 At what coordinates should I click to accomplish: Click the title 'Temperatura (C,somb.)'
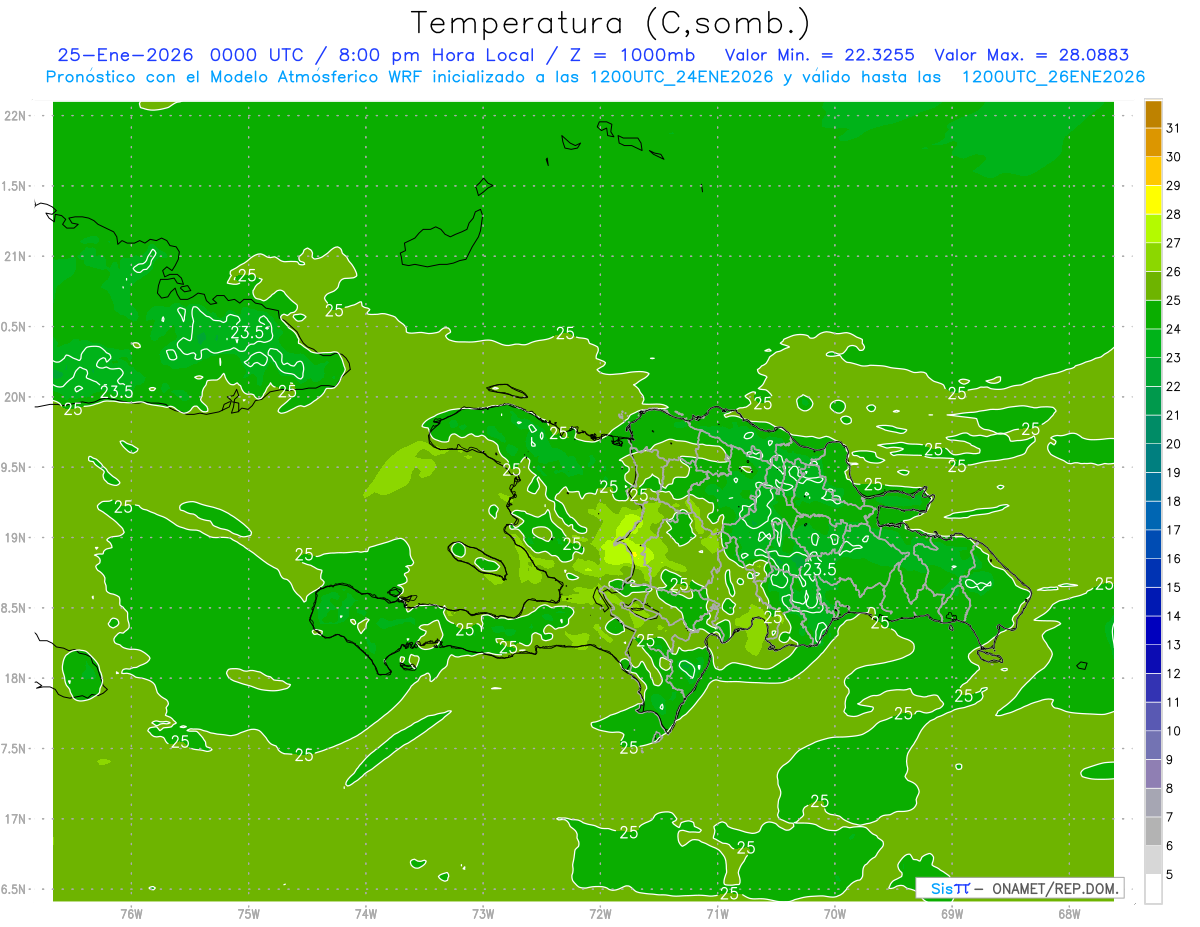click(x=610, y=22)
